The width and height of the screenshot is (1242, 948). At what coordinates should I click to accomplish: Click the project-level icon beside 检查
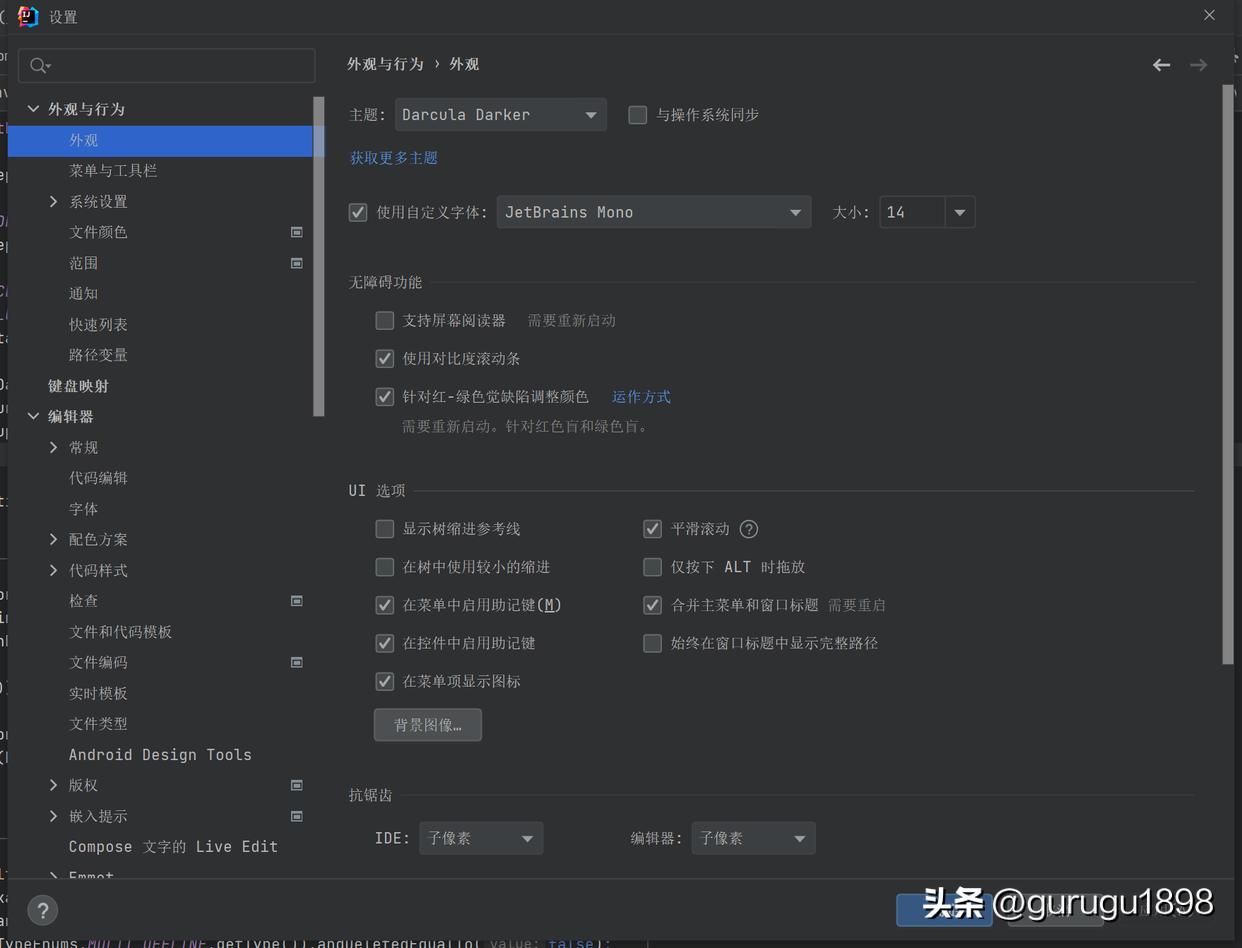pos(296,600)
